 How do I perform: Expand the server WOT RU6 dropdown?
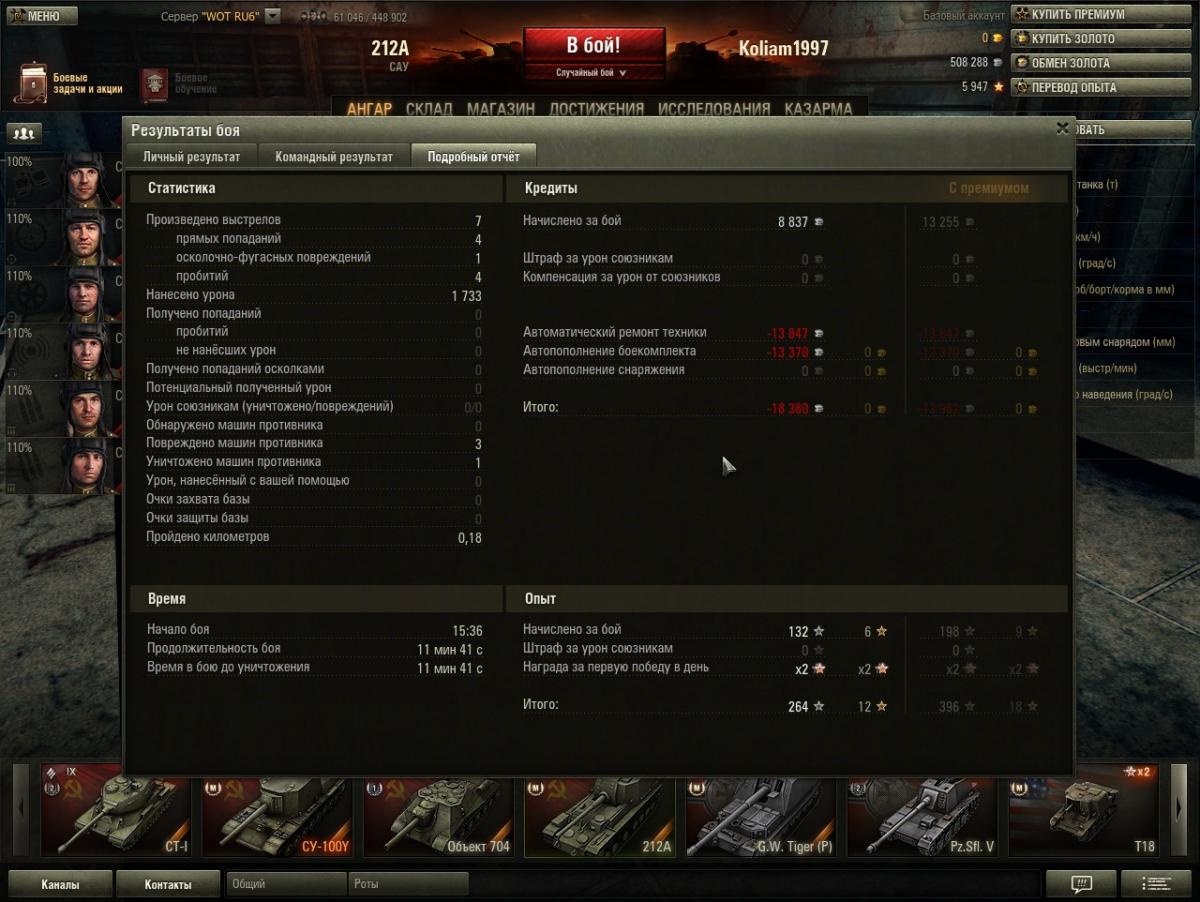(273, 17)
